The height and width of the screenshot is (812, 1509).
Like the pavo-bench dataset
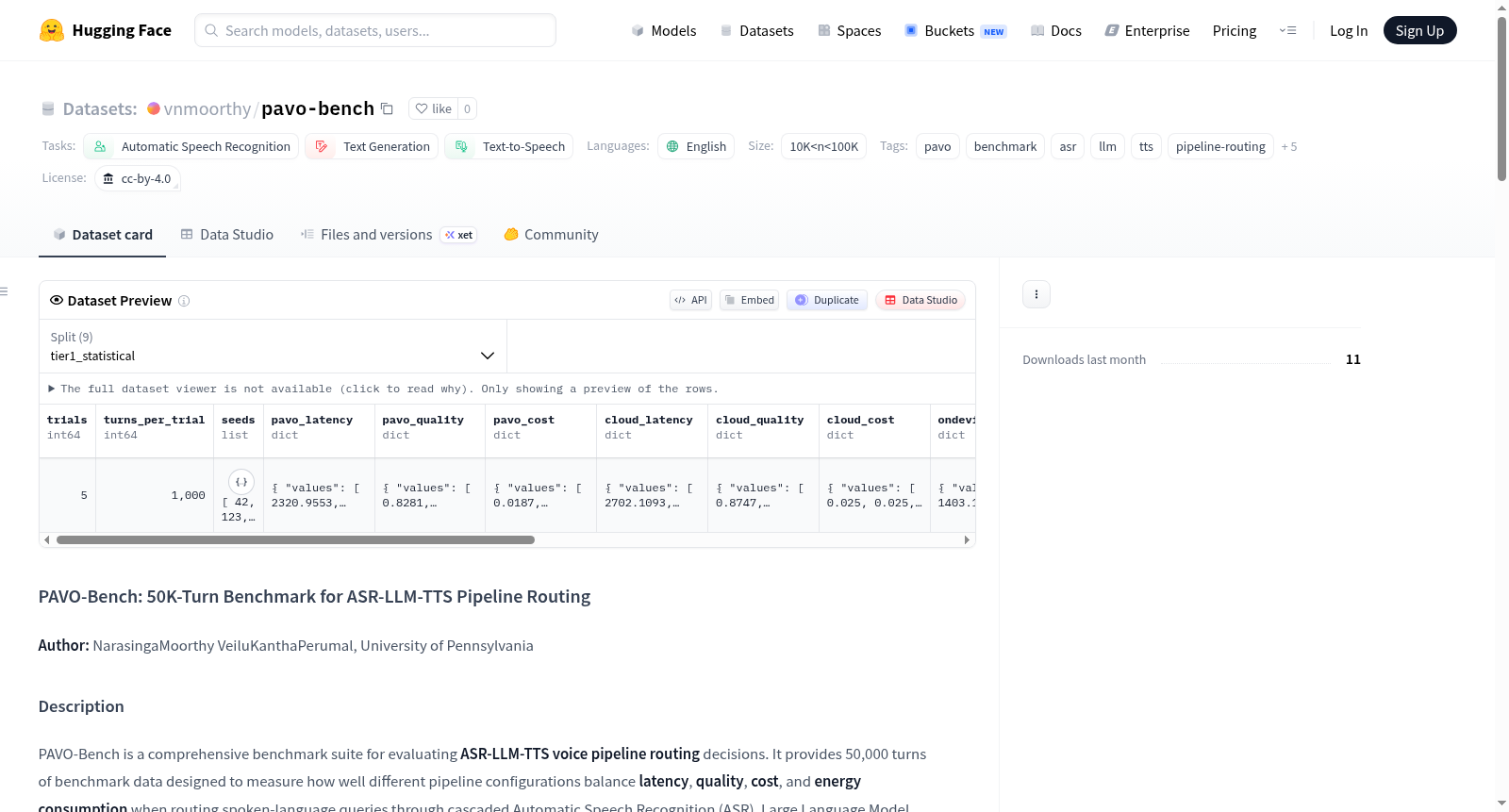(434, 108)
